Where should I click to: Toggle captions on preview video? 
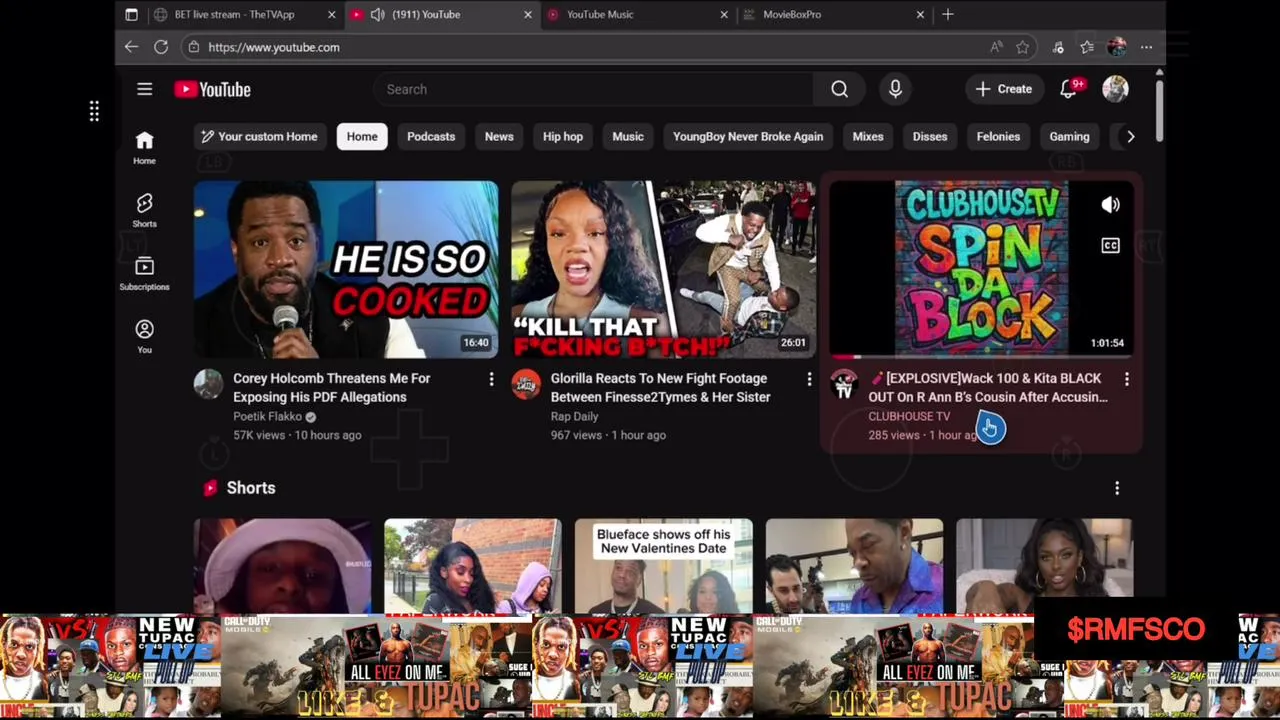pyautogui.click(x=1110, y=246)
